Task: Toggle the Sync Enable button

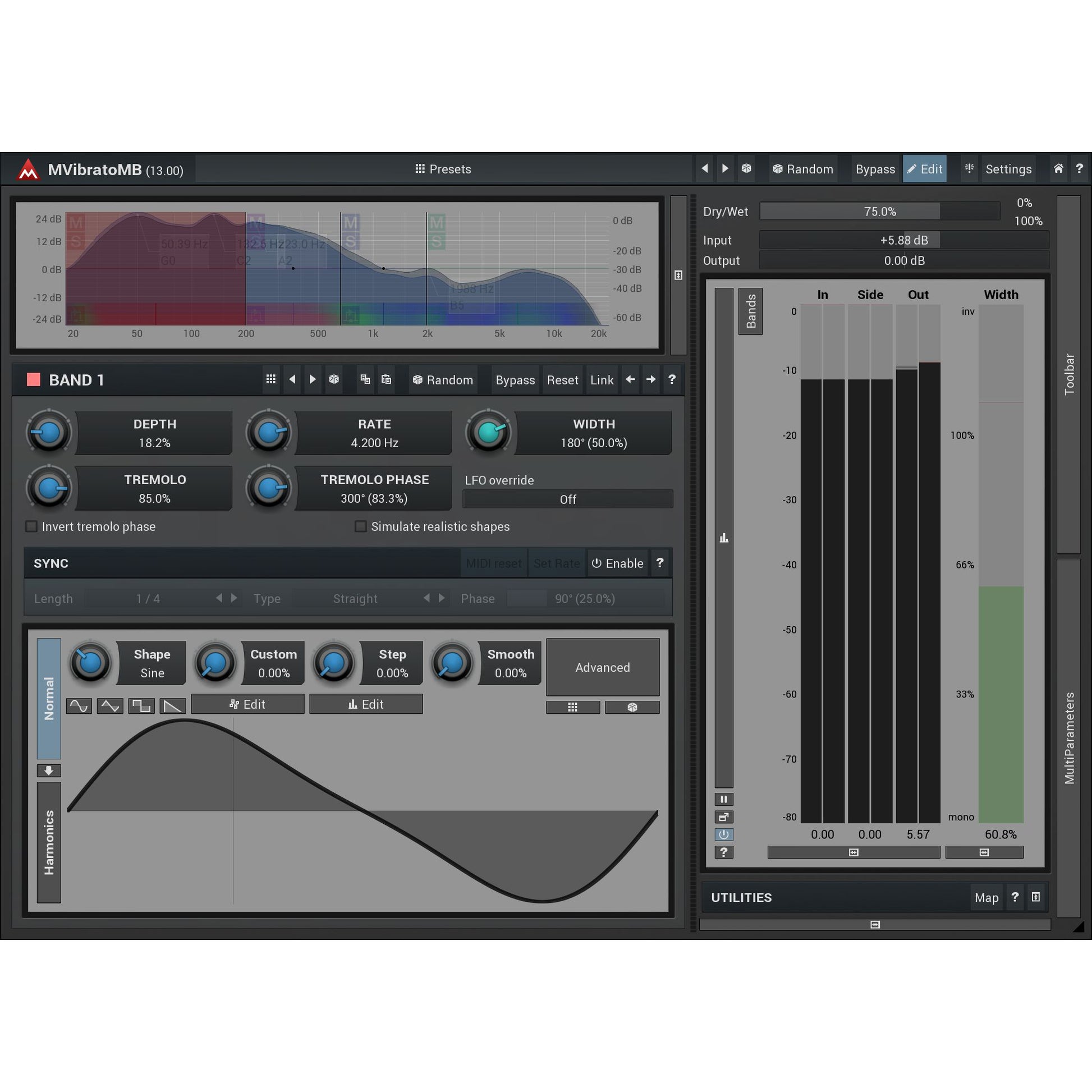Action: click(617, 563)
